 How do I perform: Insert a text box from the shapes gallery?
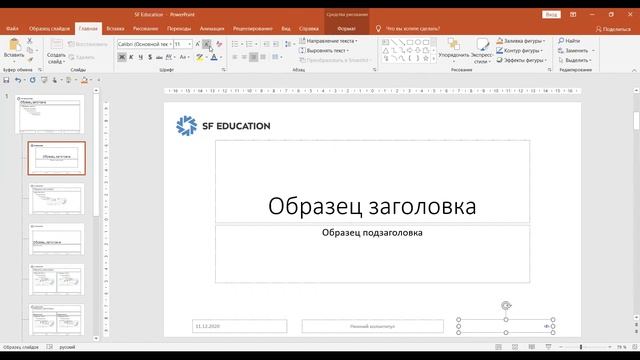point(385,42)
